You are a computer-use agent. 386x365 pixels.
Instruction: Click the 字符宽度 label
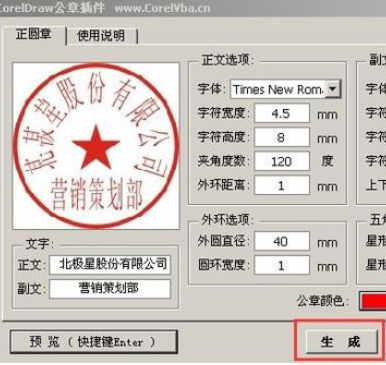[223, 113]
